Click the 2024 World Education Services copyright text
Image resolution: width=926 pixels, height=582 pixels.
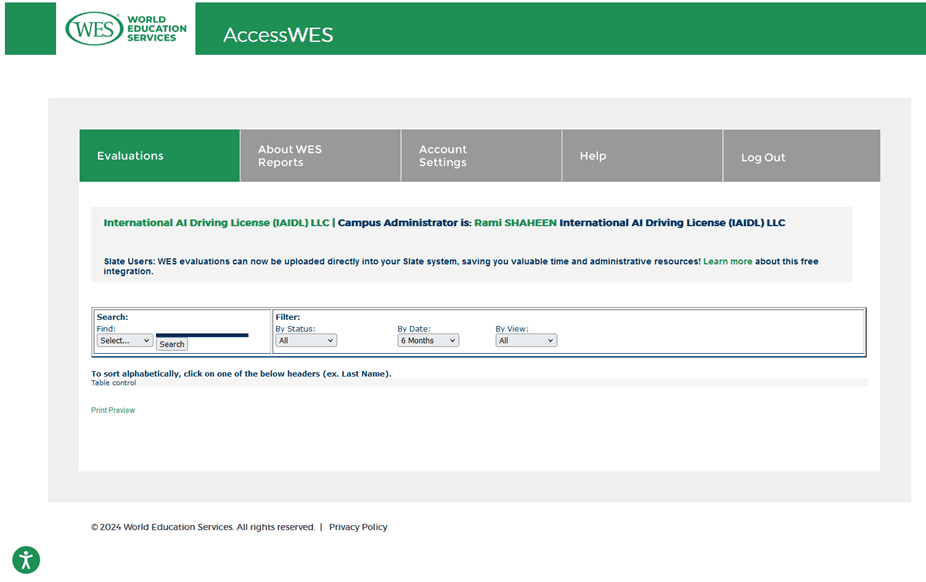click(203, 527)
